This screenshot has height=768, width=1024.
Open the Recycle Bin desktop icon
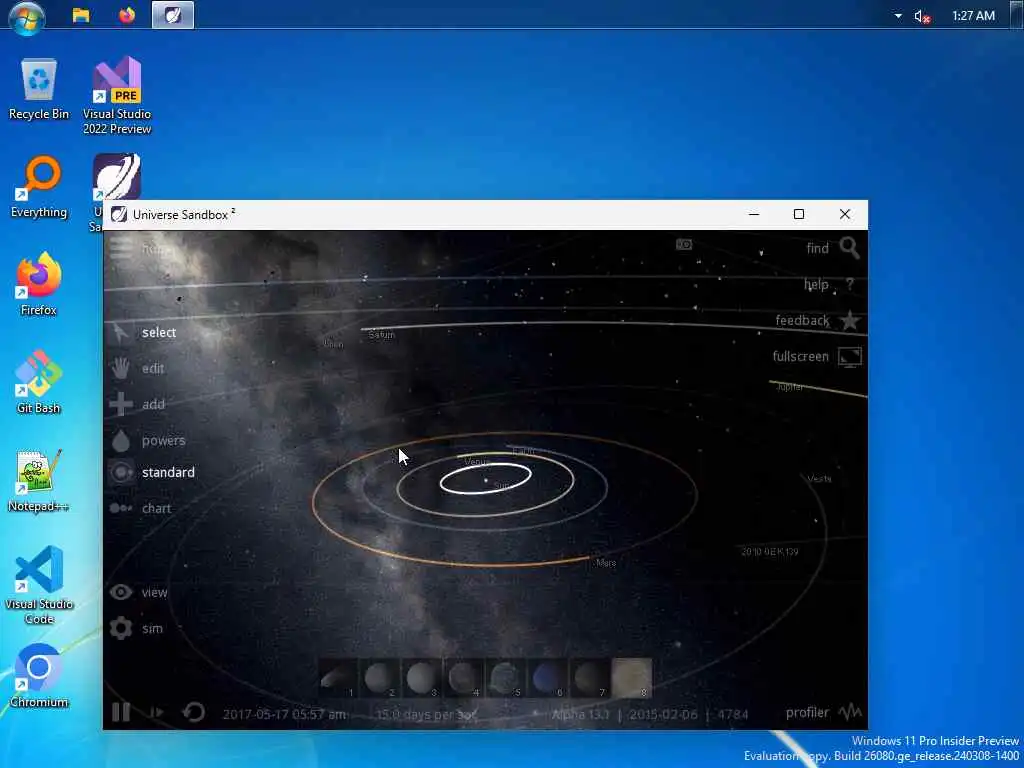pos(39,89)
